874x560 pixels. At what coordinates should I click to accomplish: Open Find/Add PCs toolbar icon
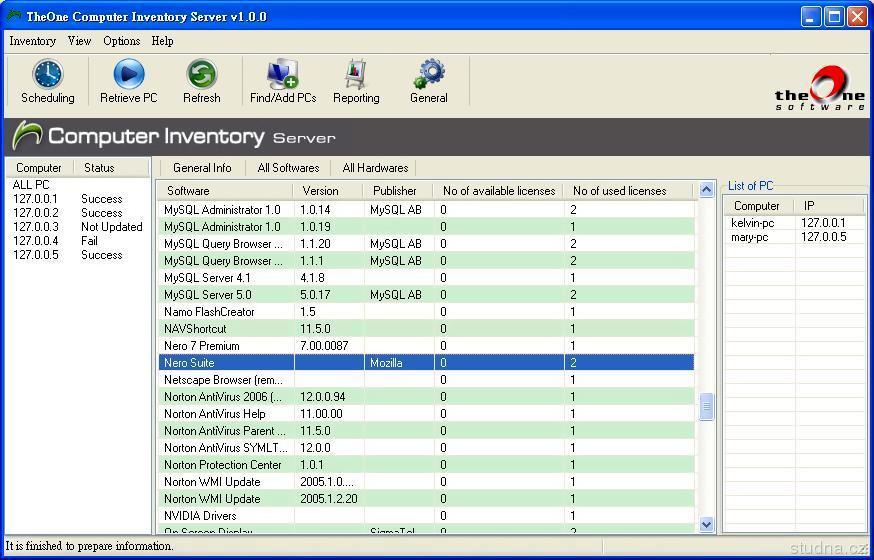point(283,75)
